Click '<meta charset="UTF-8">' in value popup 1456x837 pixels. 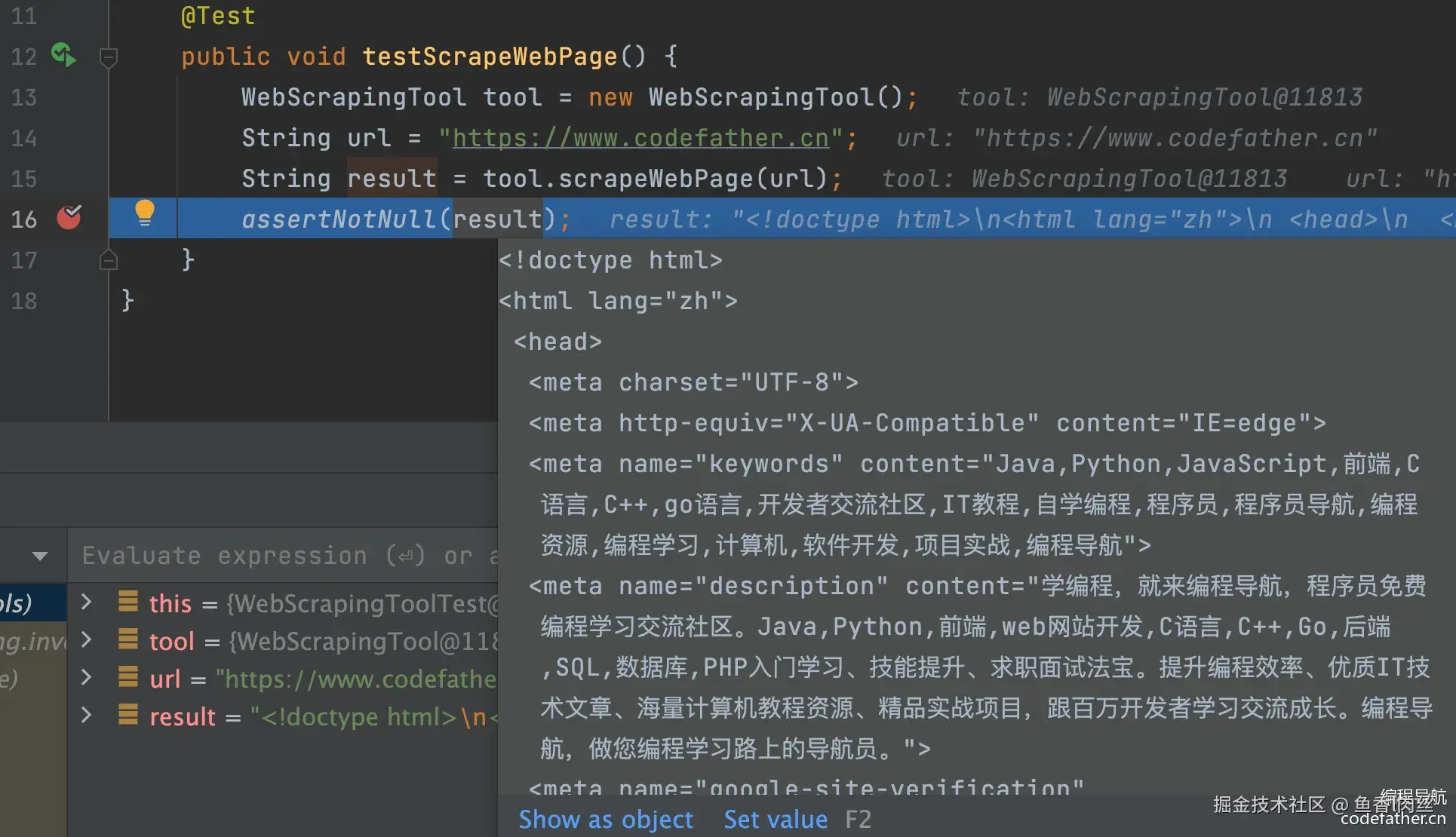693,382
